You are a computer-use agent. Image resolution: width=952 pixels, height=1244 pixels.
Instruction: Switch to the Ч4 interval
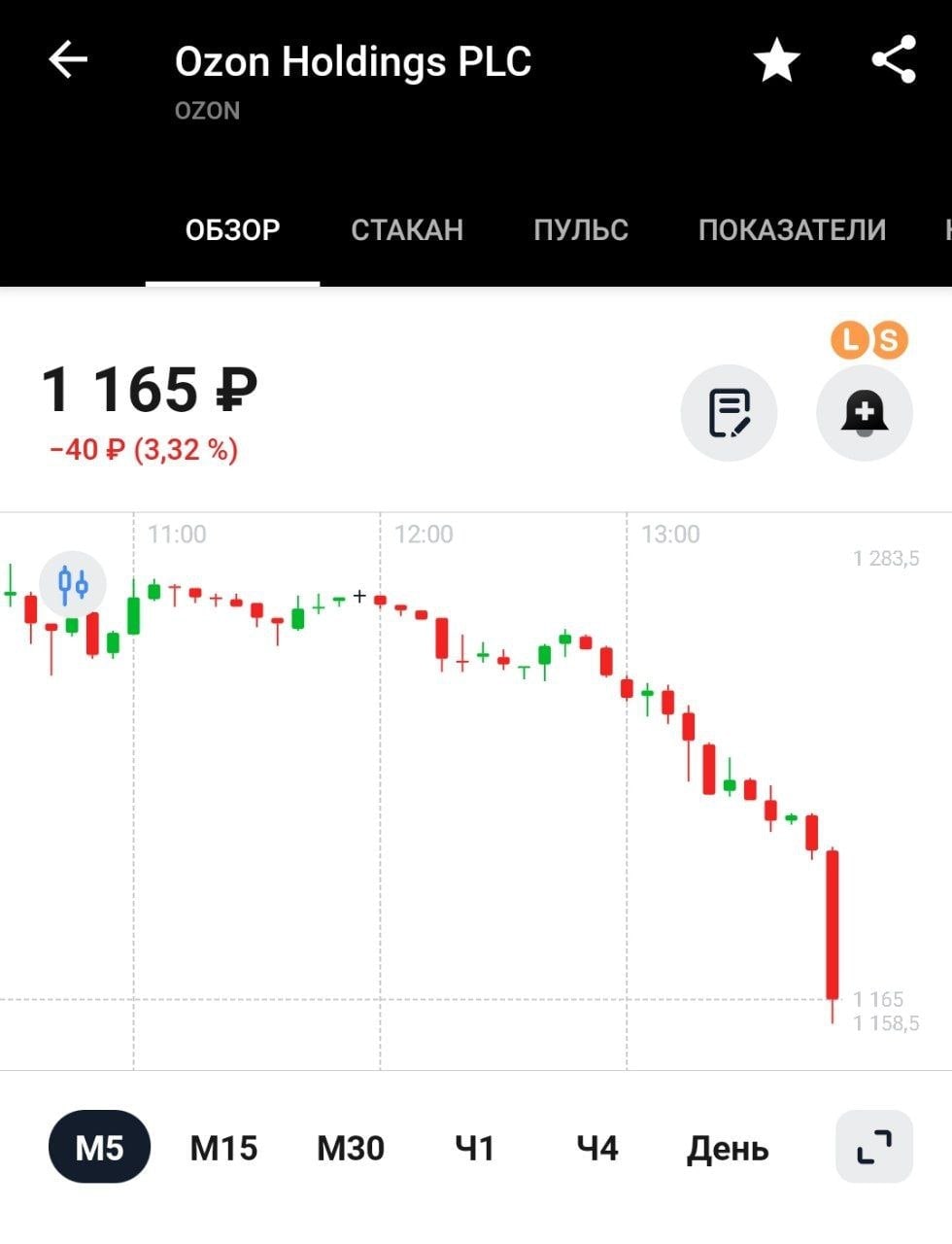point(596,1148)
